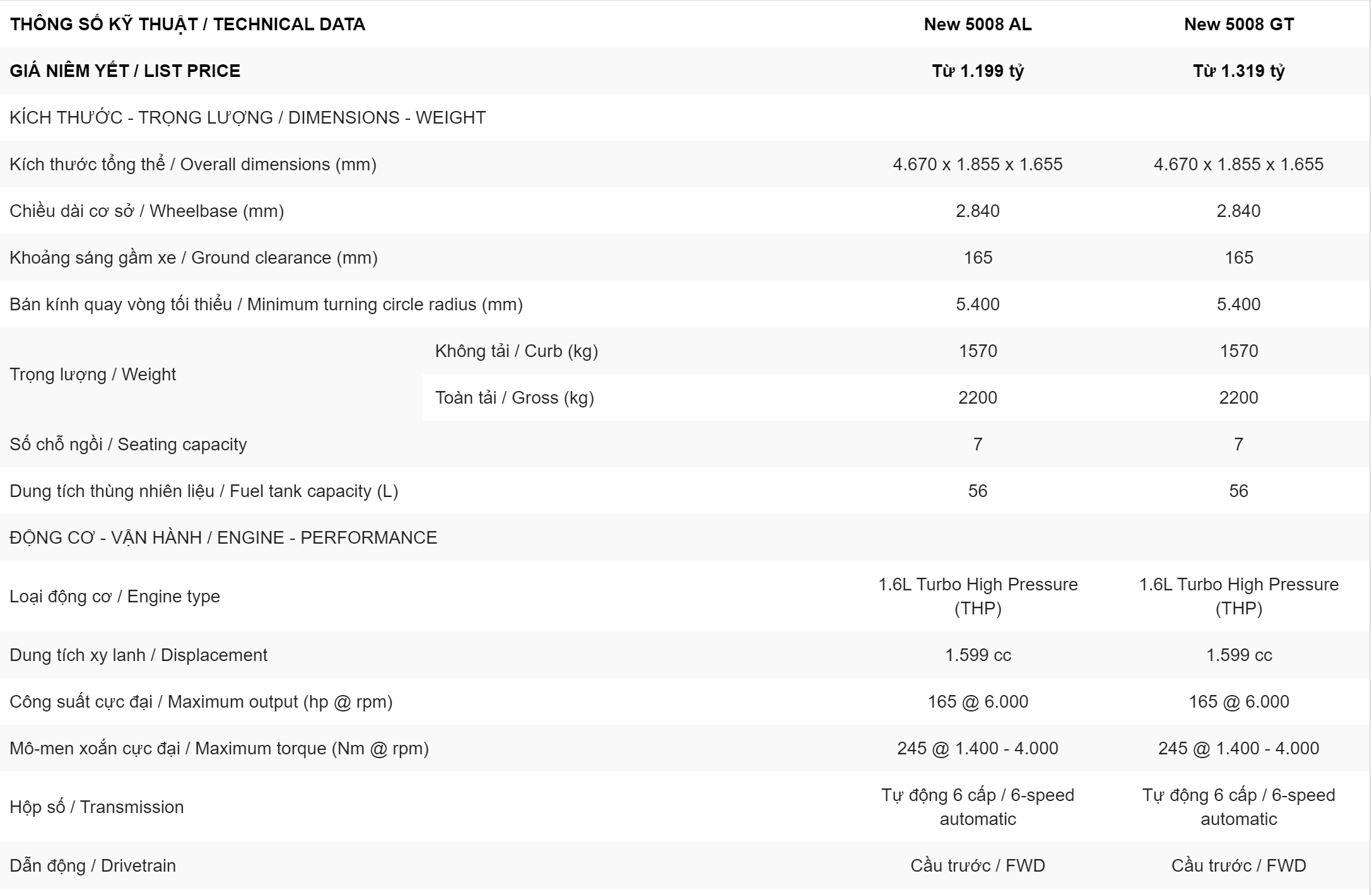Select the GT list price 1.319 tỷ

click(x=1238, y=71)
